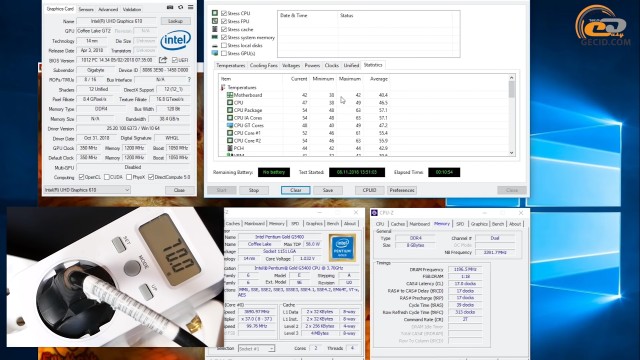Open the Intel UHD Graphics 610 GPU dropdown

pyautogui.click(x=87, y=190)
